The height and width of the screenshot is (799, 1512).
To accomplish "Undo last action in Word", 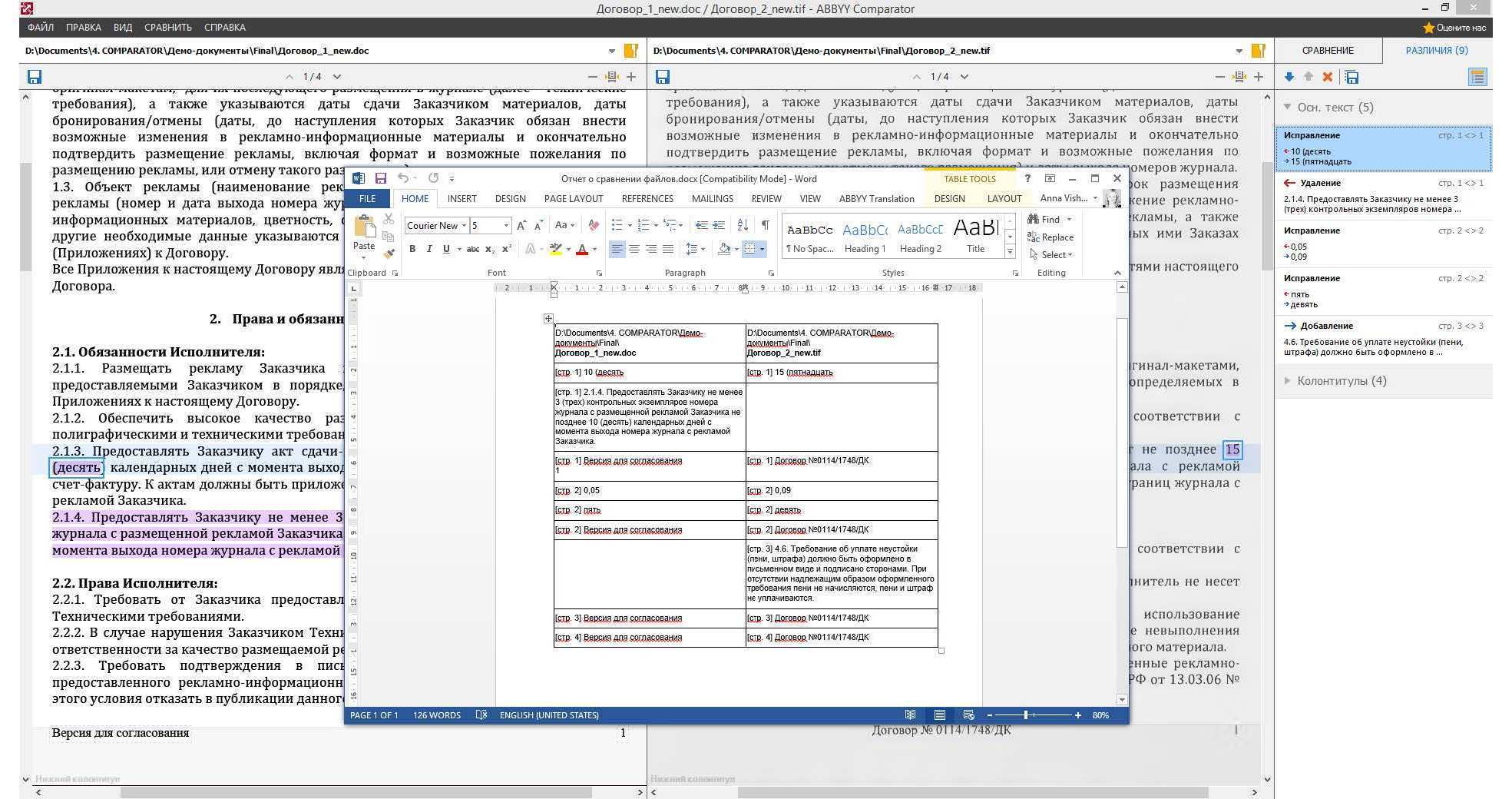I will 402,178.
